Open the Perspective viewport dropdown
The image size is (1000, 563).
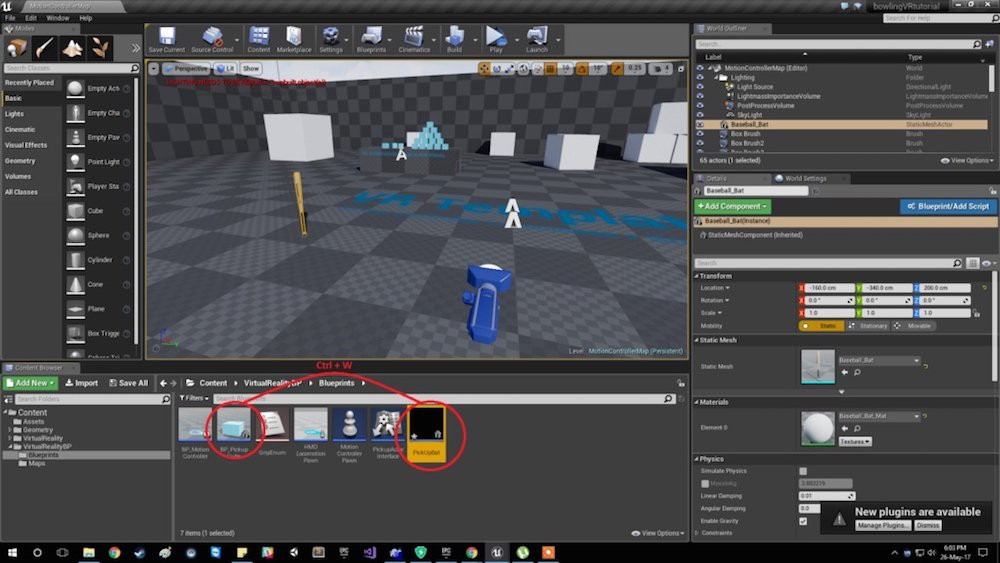pyautogui.click(x=187, y=69)
